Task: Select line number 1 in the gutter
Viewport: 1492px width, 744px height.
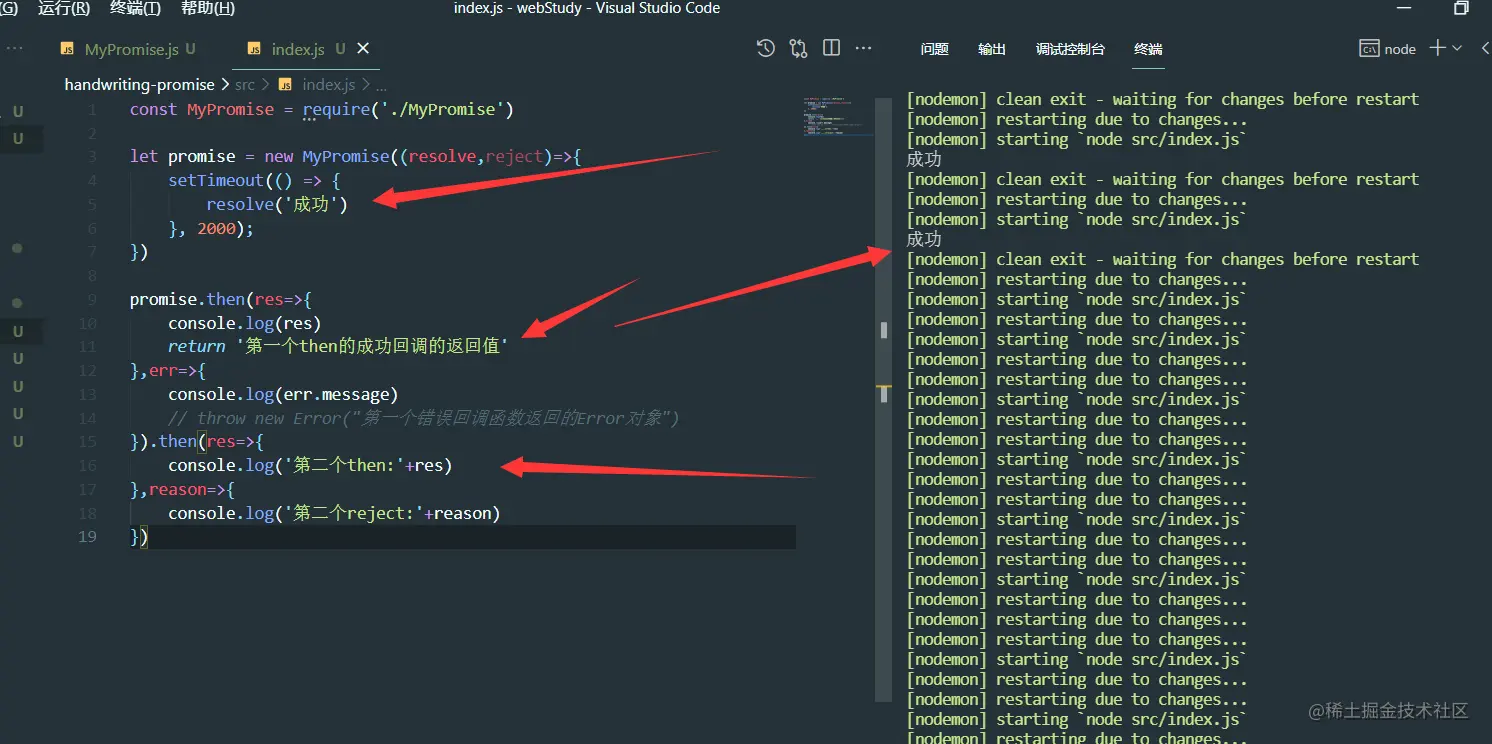Action: click(x=92, y=109)
